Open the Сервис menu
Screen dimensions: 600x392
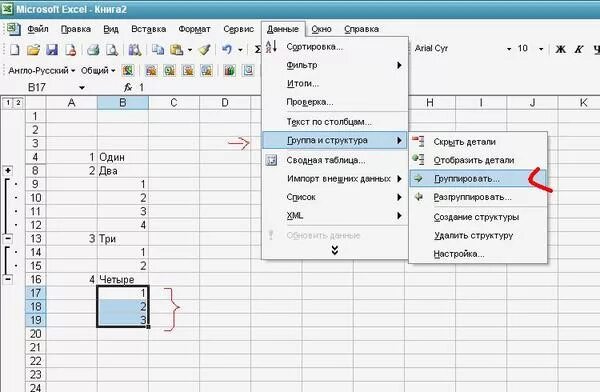coord(238,29)
